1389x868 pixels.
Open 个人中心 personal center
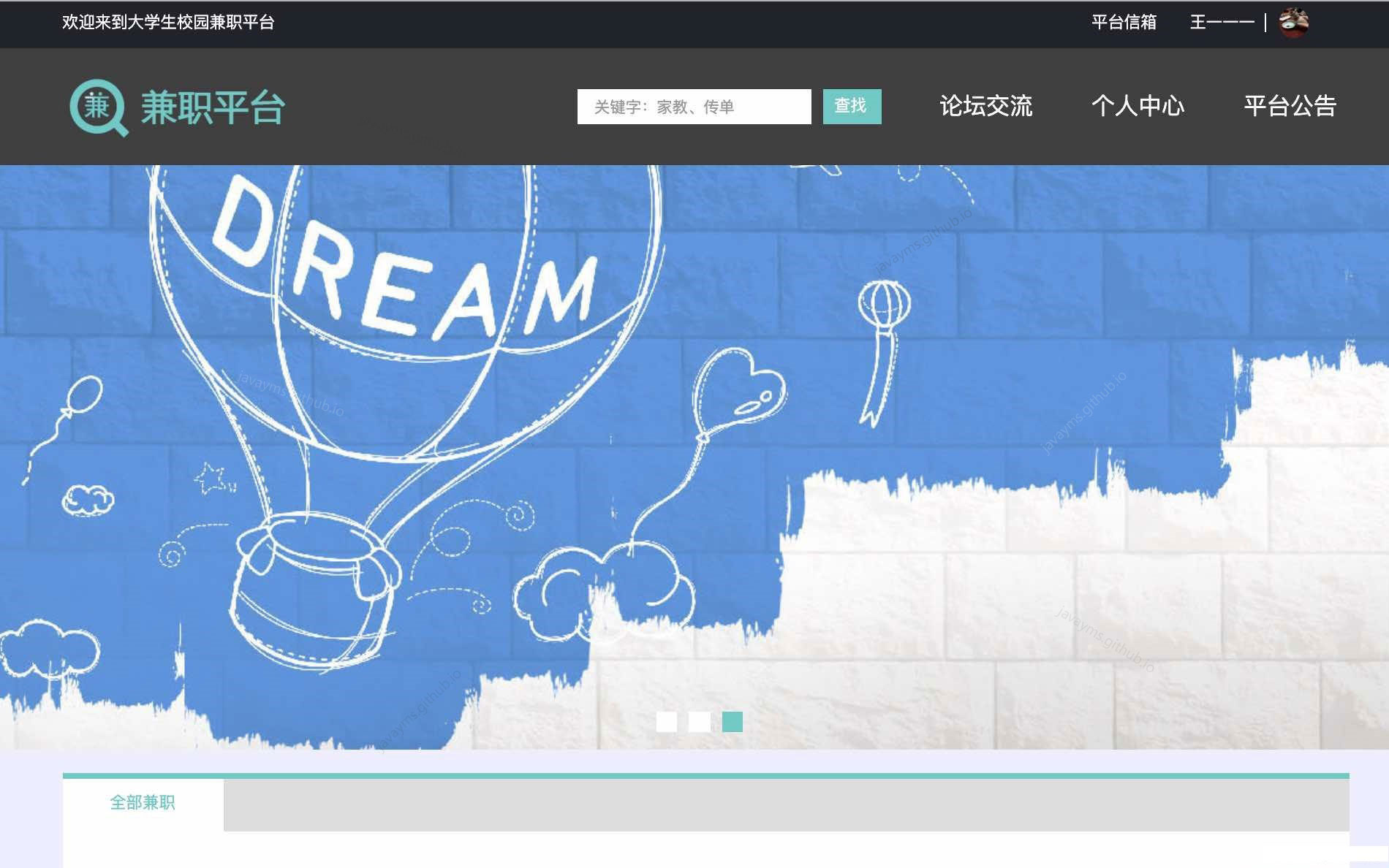pyautogui.click(x=1138, y=106)
